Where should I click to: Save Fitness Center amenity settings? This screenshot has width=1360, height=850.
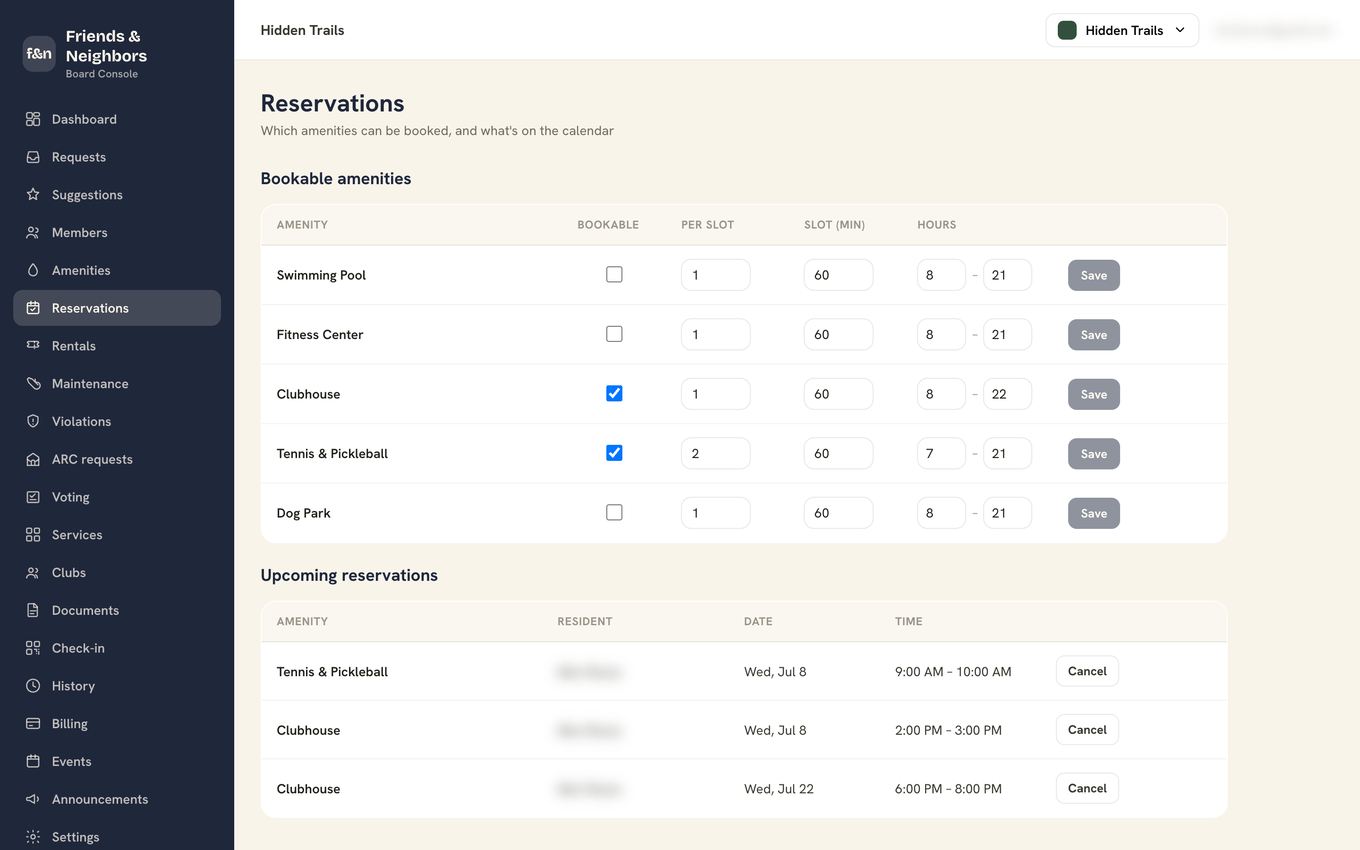[x=1094, y=335]
